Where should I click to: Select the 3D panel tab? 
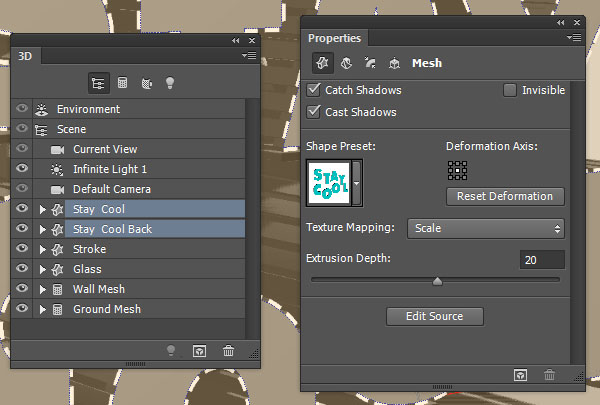coord(25,56)
